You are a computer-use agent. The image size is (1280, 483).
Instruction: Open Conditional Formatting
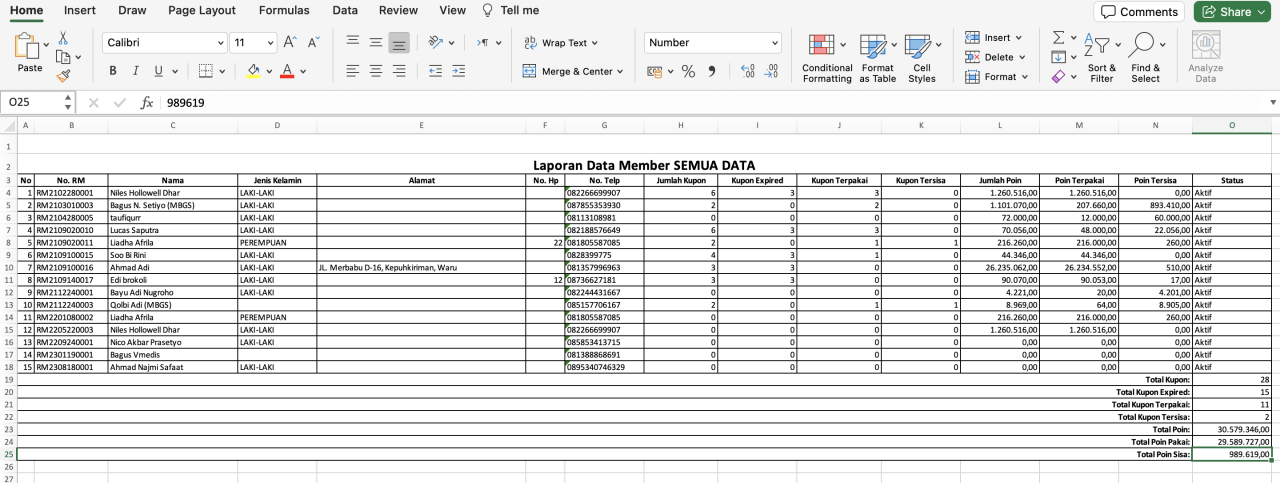point(827,58)
